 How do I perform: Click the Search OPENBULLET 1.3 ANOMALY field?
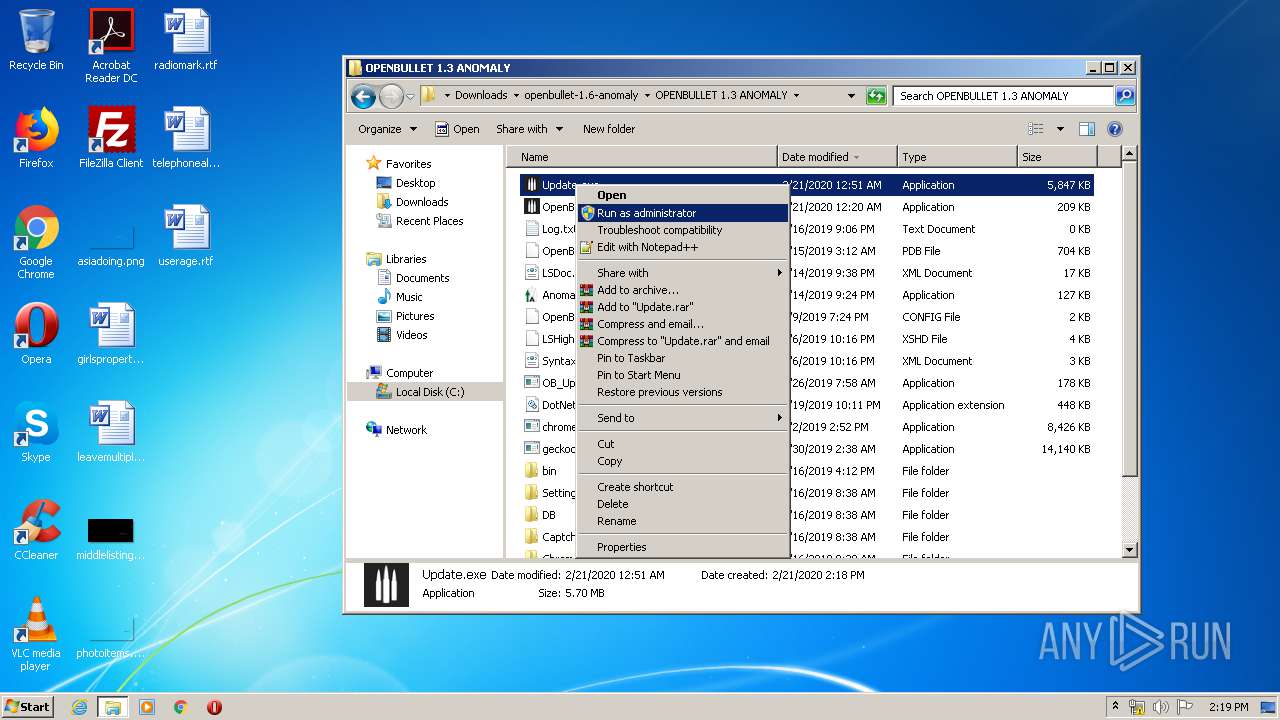point(1003,96)
